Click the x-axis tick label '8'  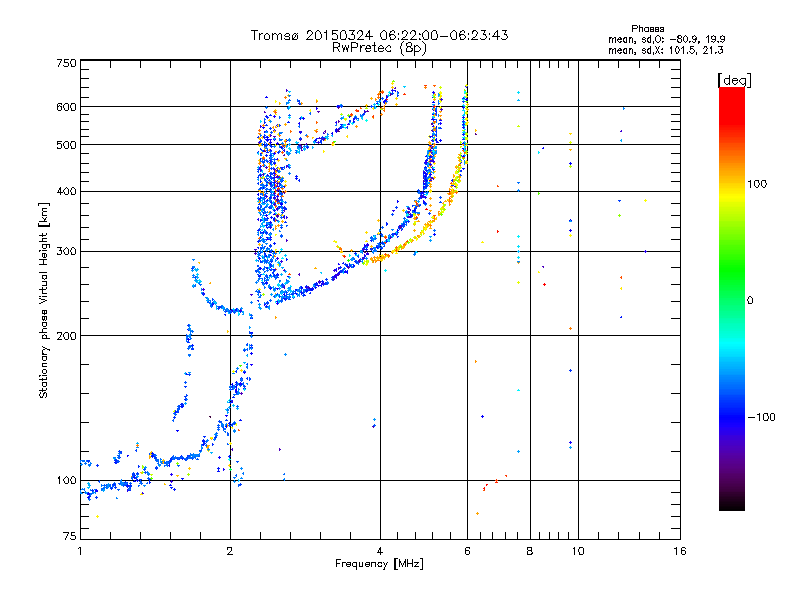[x=530, y=551]
